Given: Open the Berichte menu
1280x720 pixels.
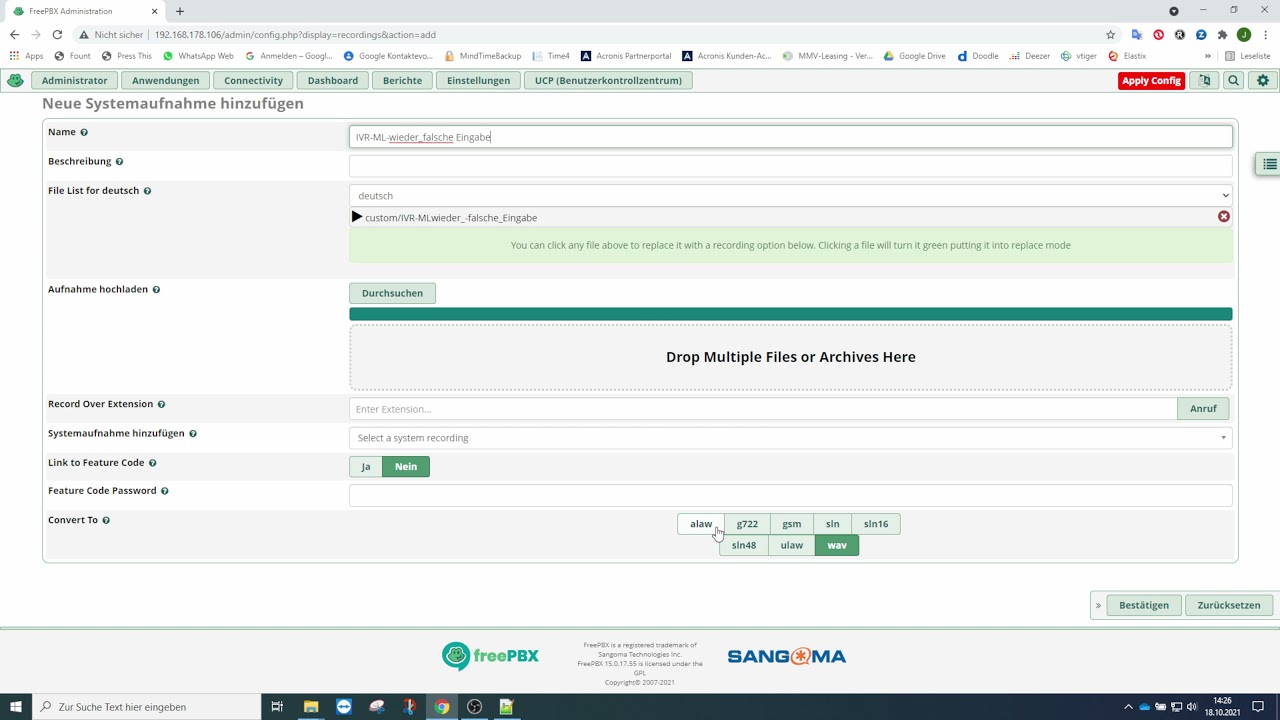Looking at the screenshot, I should [402, 80].
